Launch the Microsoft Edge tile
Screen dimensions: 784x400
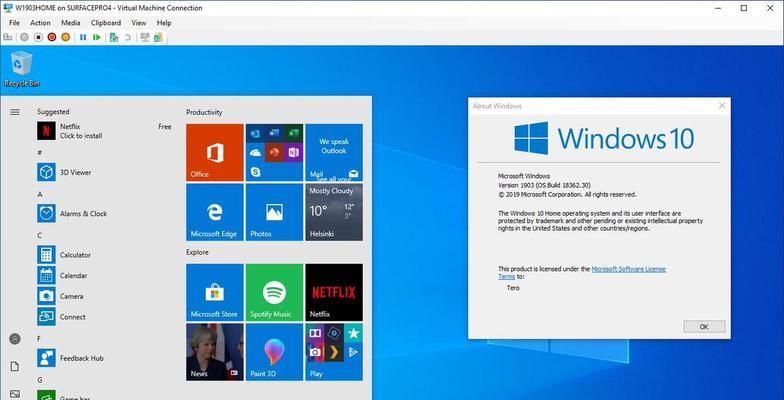tap(215, 212)
